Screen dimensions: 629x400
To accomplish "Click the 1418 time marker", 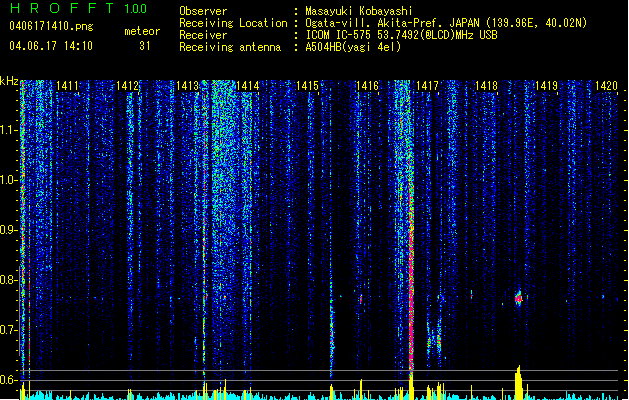I will 487,86.
